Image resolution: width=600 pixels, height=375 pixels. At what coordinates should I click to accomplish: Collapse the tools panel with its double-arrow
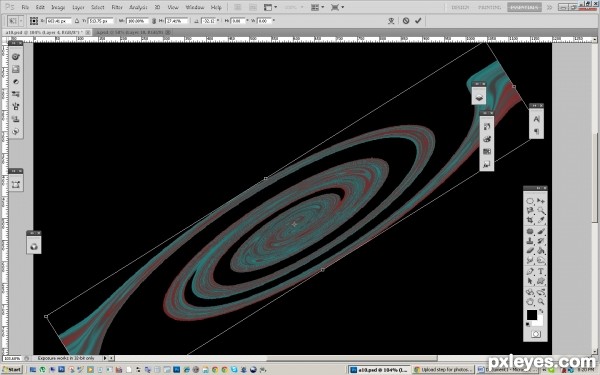click(x=538, y=188)
